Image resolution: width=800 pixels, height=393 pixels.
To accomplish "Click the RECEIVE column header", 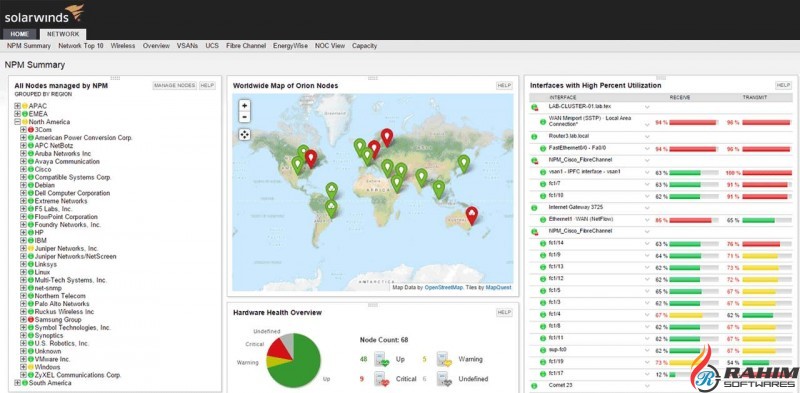I will click(680, 97).
